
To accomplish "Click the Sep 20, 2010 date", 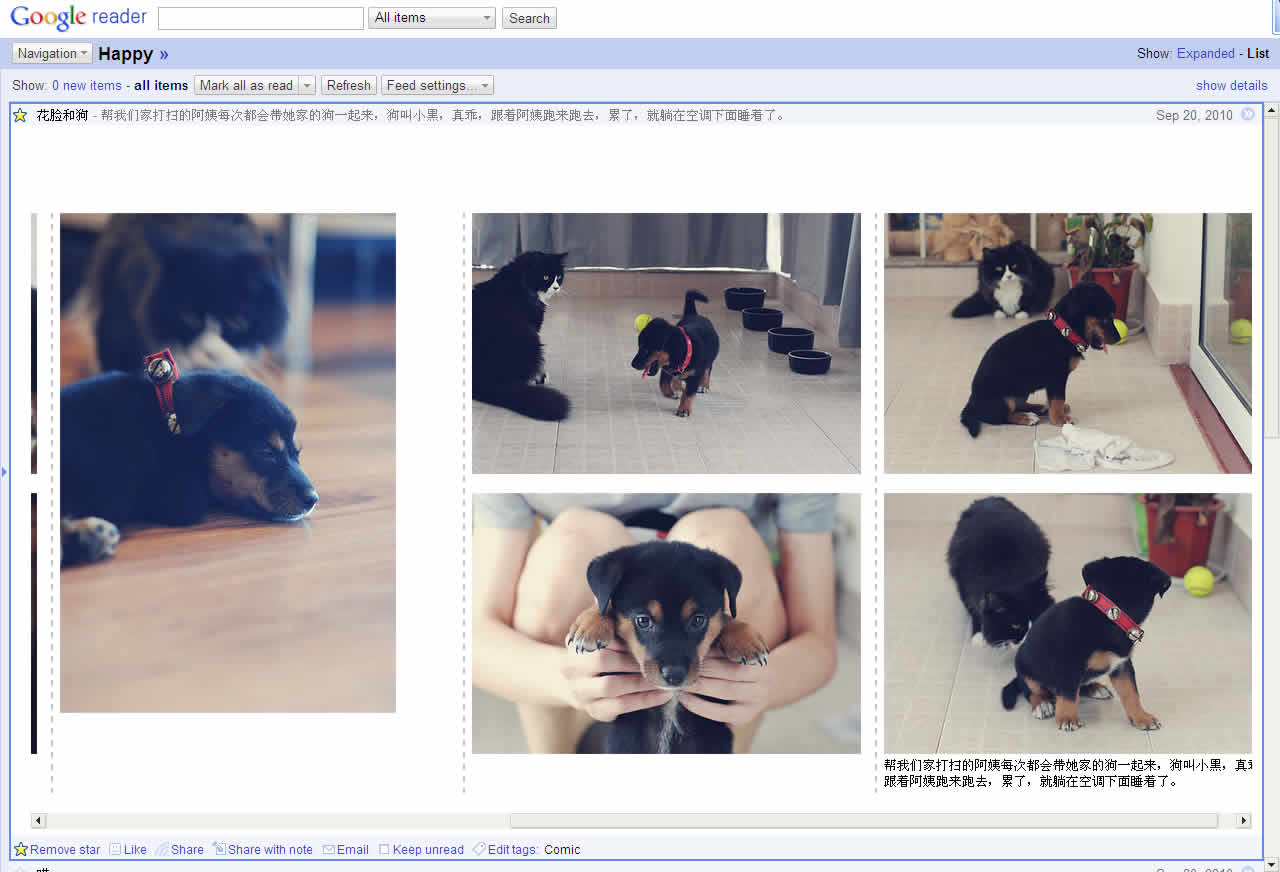I will (x=1194, y=115).
